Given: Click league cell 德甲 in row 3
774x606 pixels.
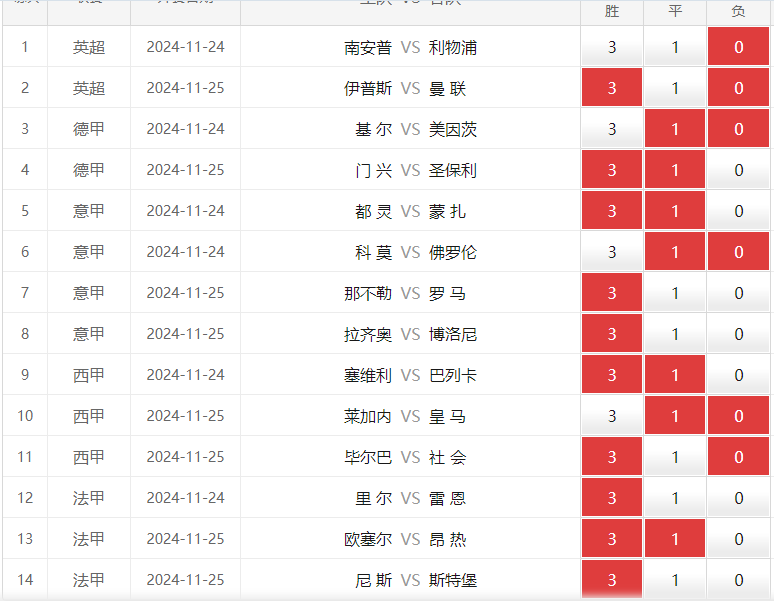Looking at the screenshot, I should 89,129.
